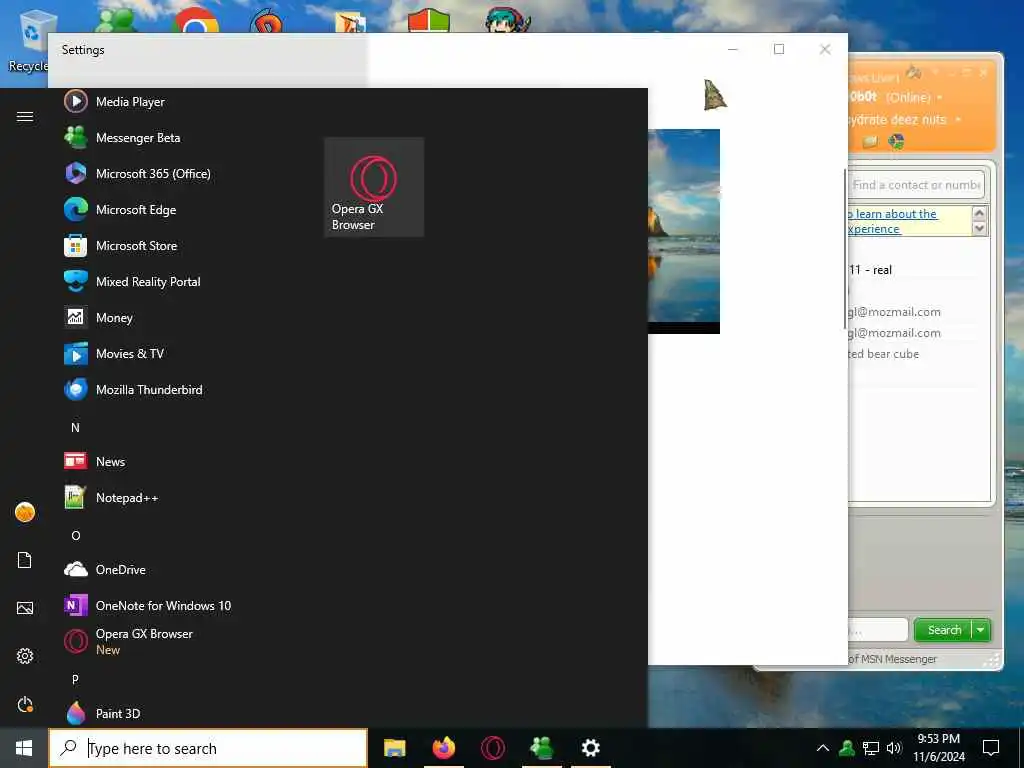Click the green Search button in Messenger
This screenshot has height=768, width=1024.
pos(944,630)
